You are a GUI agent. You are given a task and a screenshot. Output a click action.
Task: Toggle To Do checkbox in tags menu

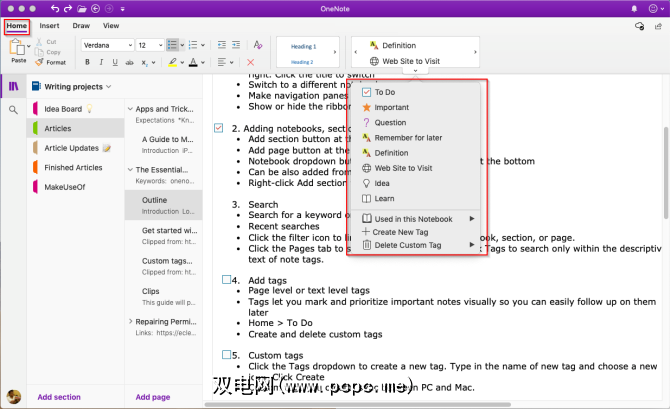click(x=366, y=92)
